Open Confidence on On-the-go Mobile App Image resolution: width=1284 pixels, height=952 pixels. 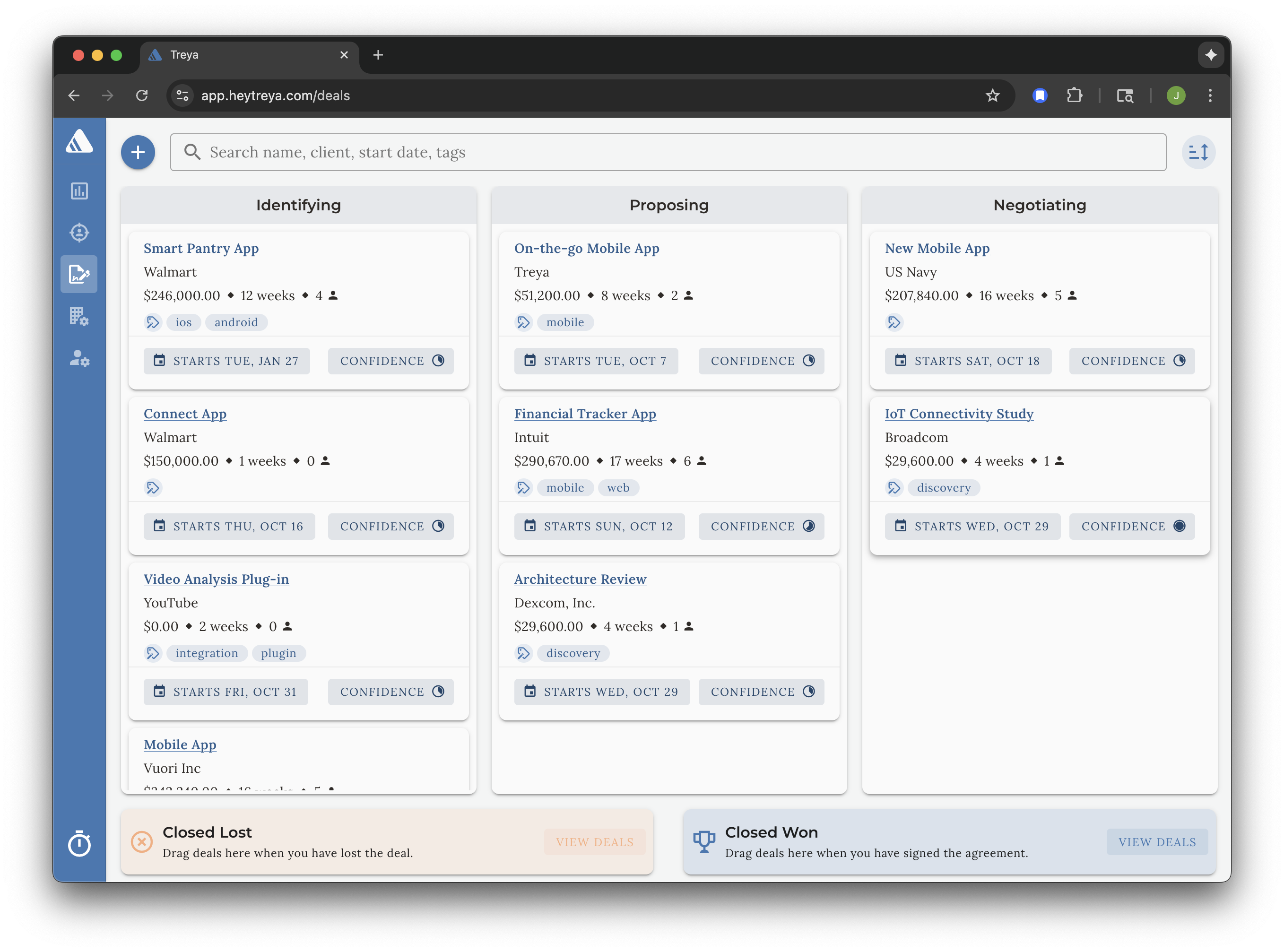coord(761,361)
